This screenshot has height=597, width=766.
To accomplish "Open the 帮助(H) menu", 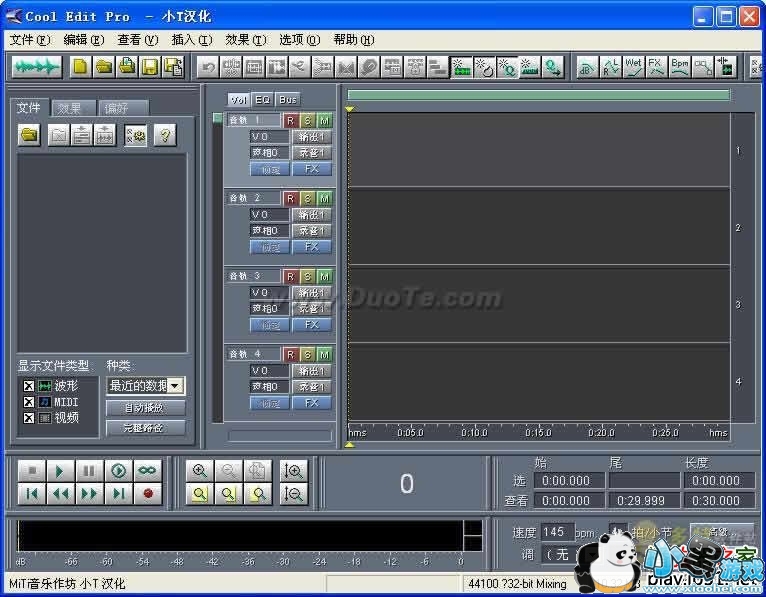I will point(354,40).
